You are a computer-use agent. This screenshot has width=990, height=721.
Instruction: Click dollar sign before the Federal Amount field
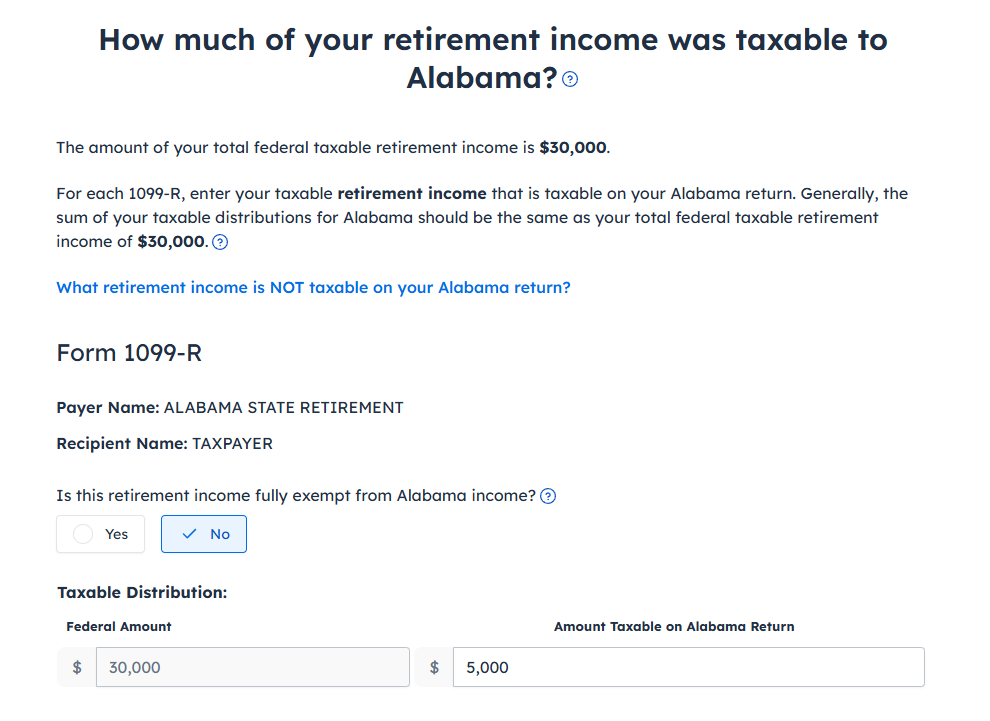pos(77,667)
